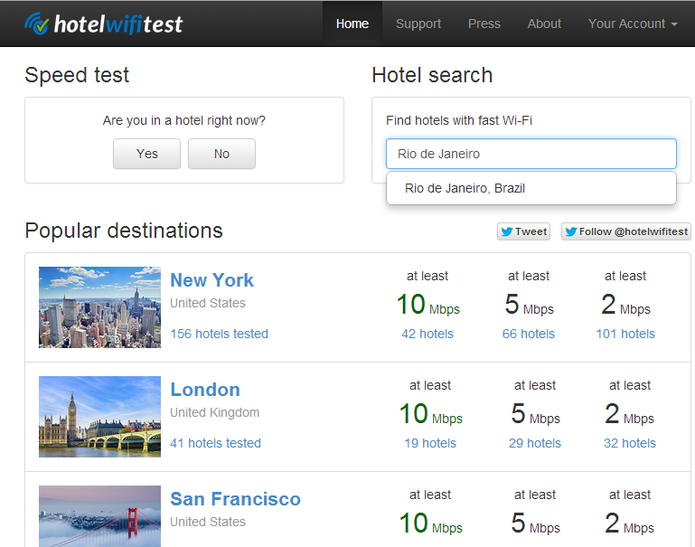Screen dimensions: 695x547
Task: Expand the Your Account dropdown
Action: click(x=633, y=23)
